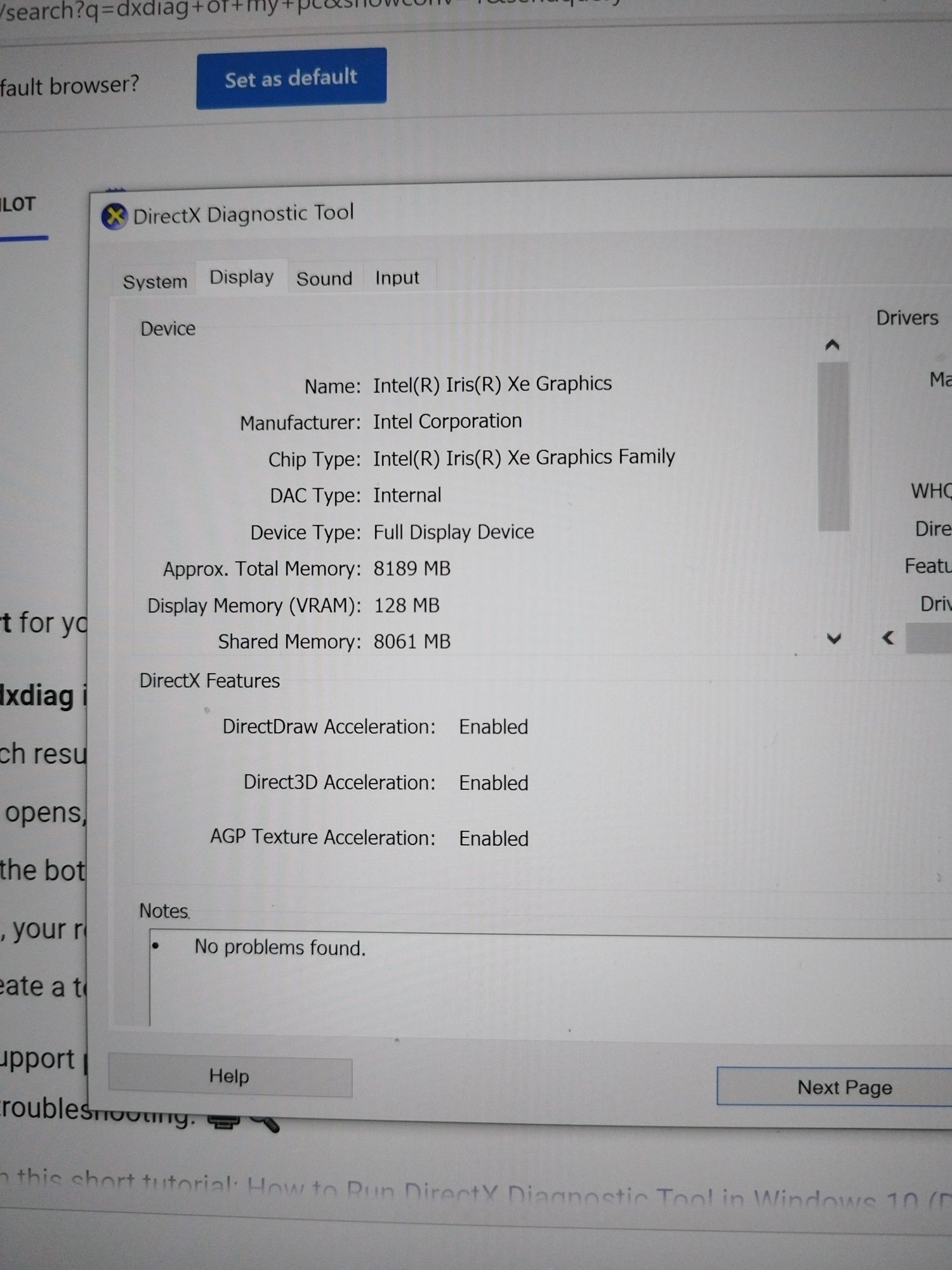Select the Display tab

242,277
